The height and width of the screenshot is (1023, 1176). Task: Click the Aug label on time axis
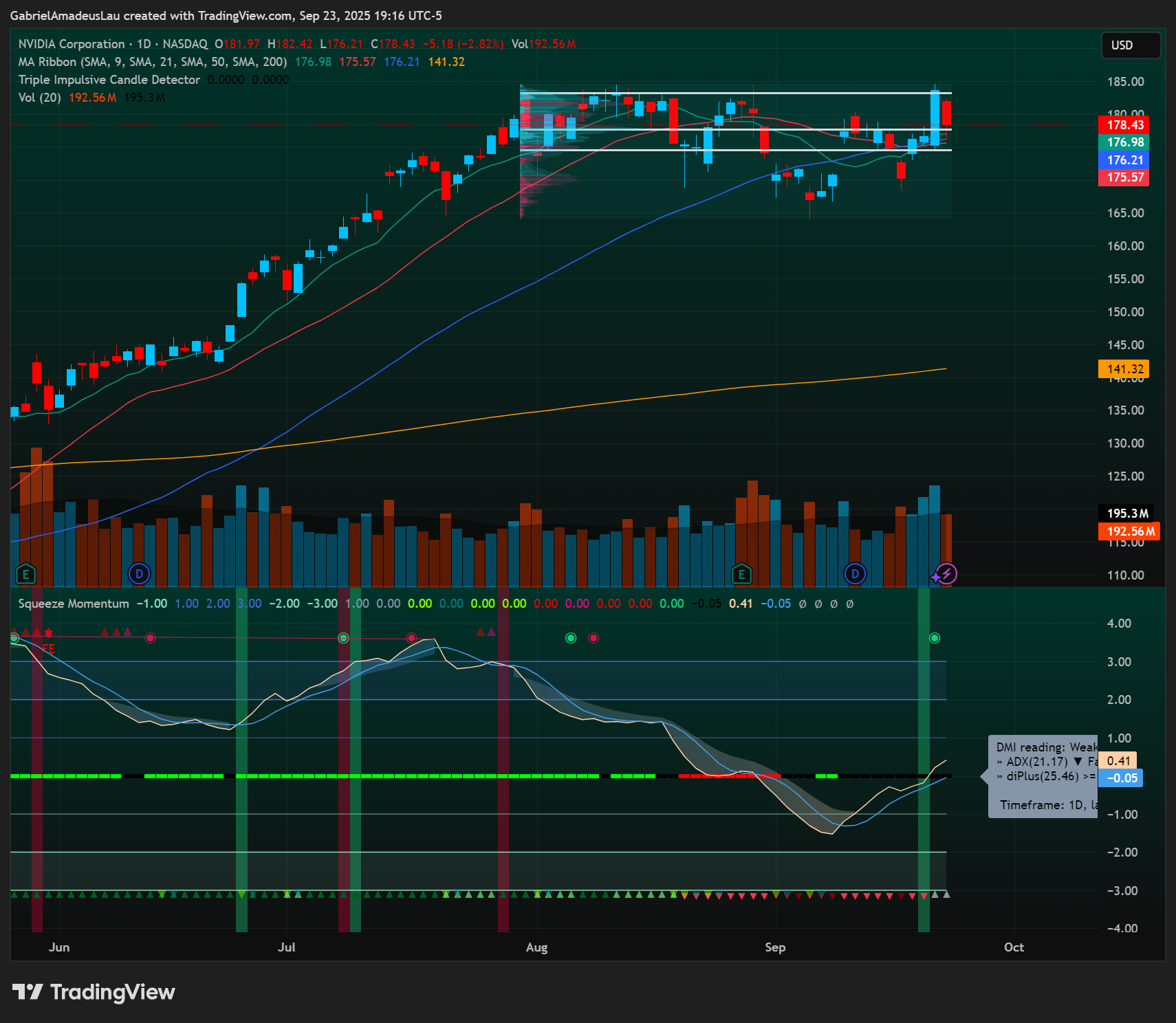coord(537,947)
